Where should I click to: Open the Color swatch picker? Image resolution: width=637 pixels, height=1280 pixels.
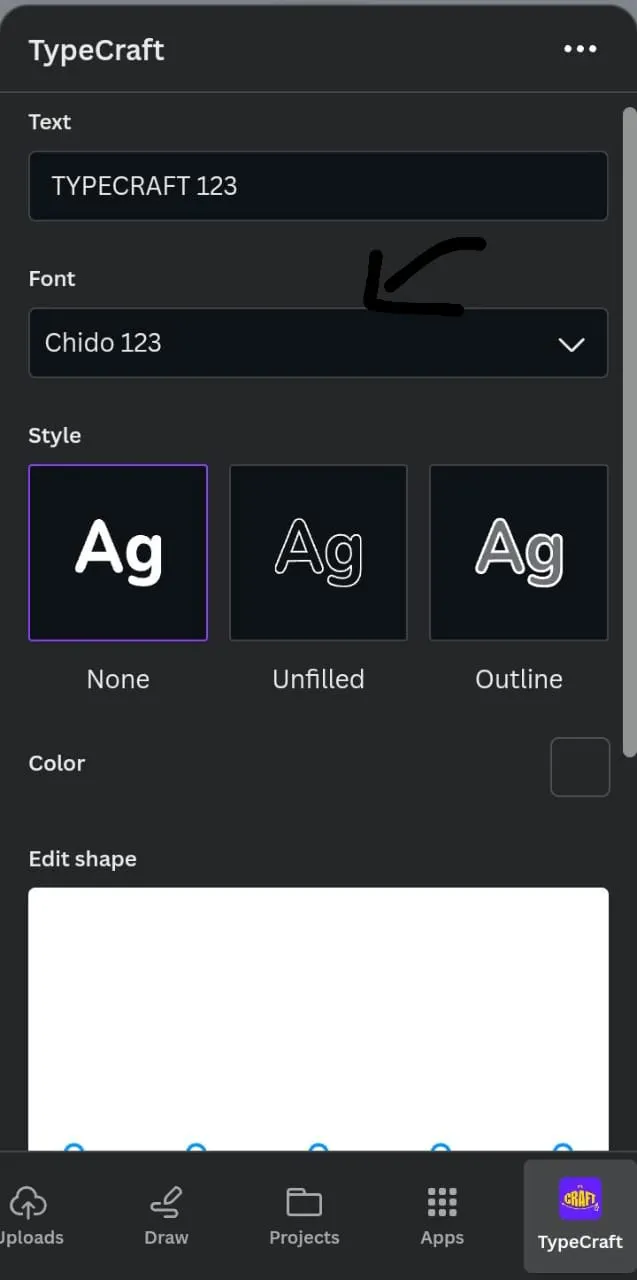580,767
